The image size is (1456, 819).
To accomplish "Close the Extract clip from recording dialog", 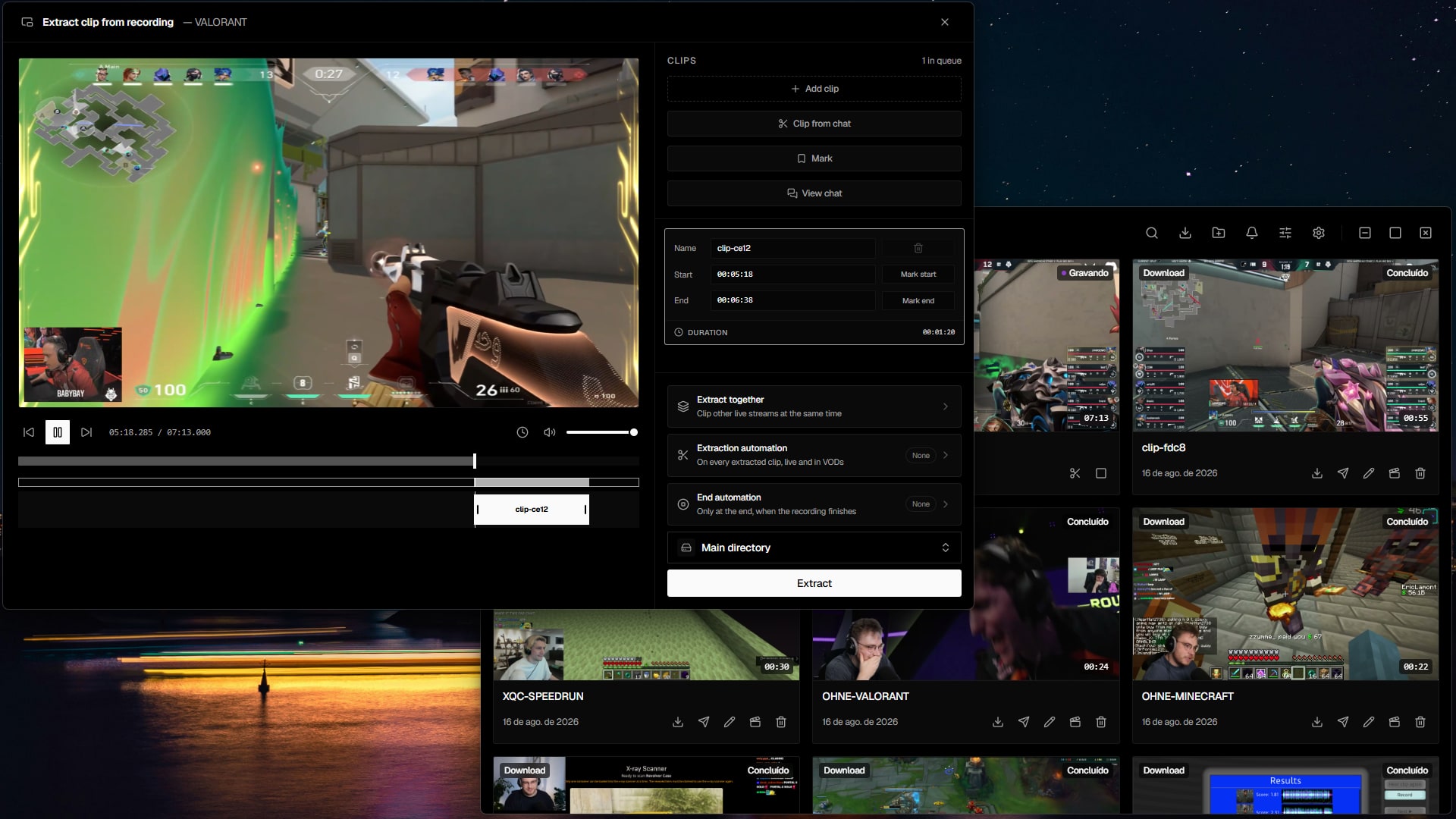I will point(945,22).
